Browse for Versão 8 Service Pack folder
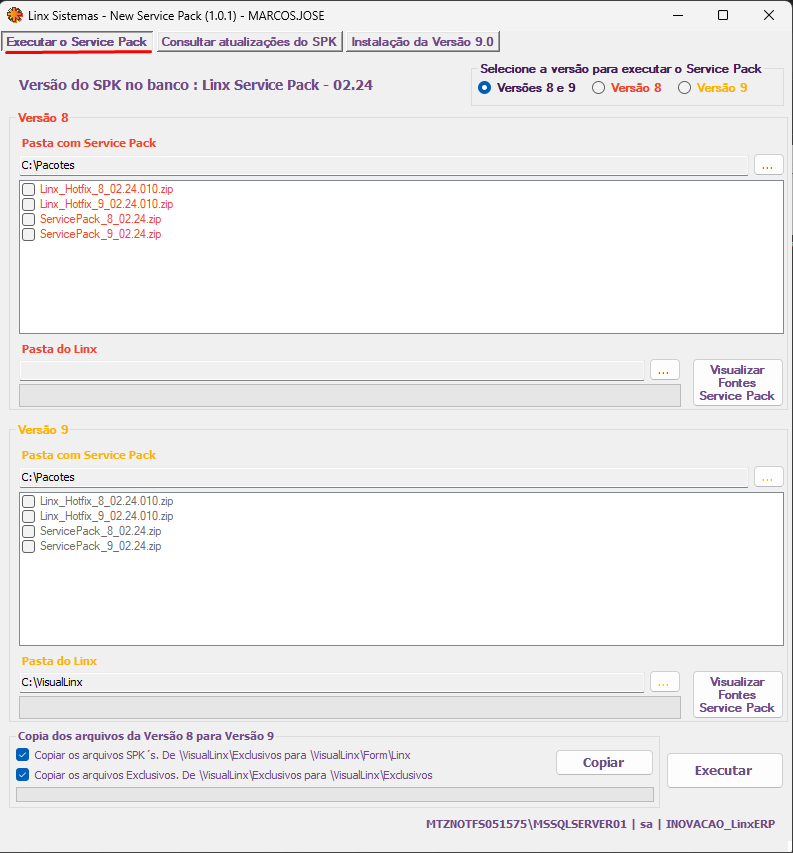793x853 pixels. tap(768, 165)
